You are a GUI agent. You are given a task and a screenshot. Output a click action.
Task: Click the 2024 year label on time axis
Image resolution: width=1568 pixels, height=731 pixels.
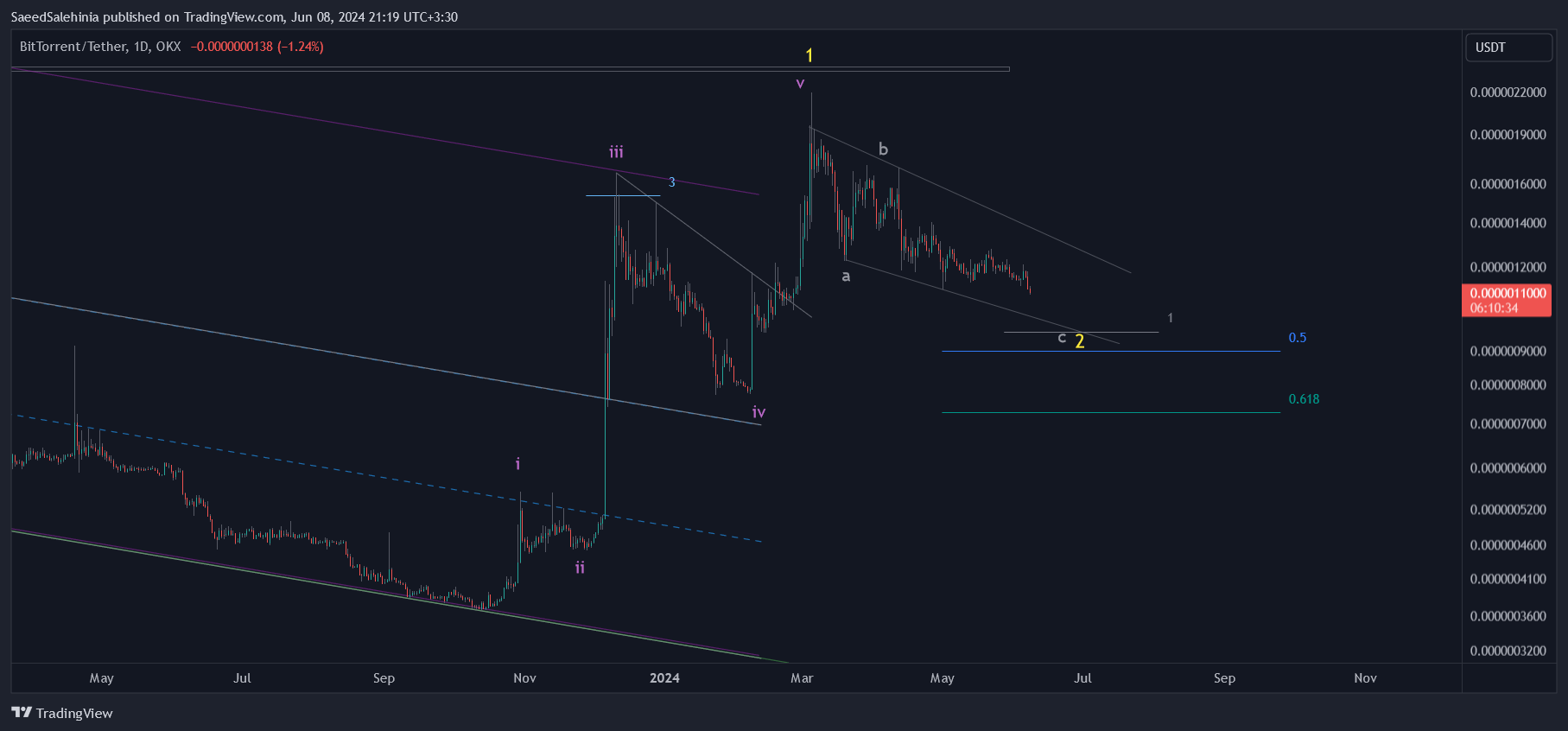tap(664, 678)
